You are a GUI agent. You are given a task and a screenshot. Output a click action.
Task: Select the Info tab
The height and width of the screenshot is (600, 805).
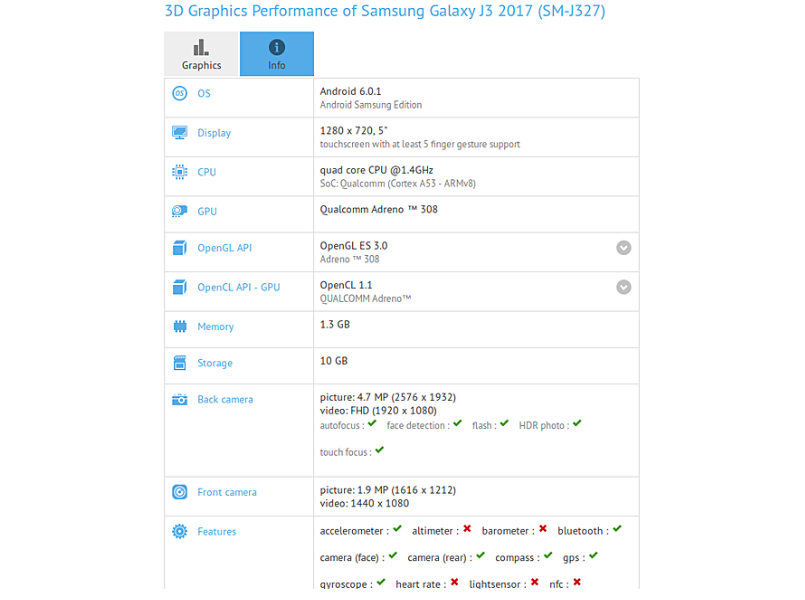(x=277, y=54)
